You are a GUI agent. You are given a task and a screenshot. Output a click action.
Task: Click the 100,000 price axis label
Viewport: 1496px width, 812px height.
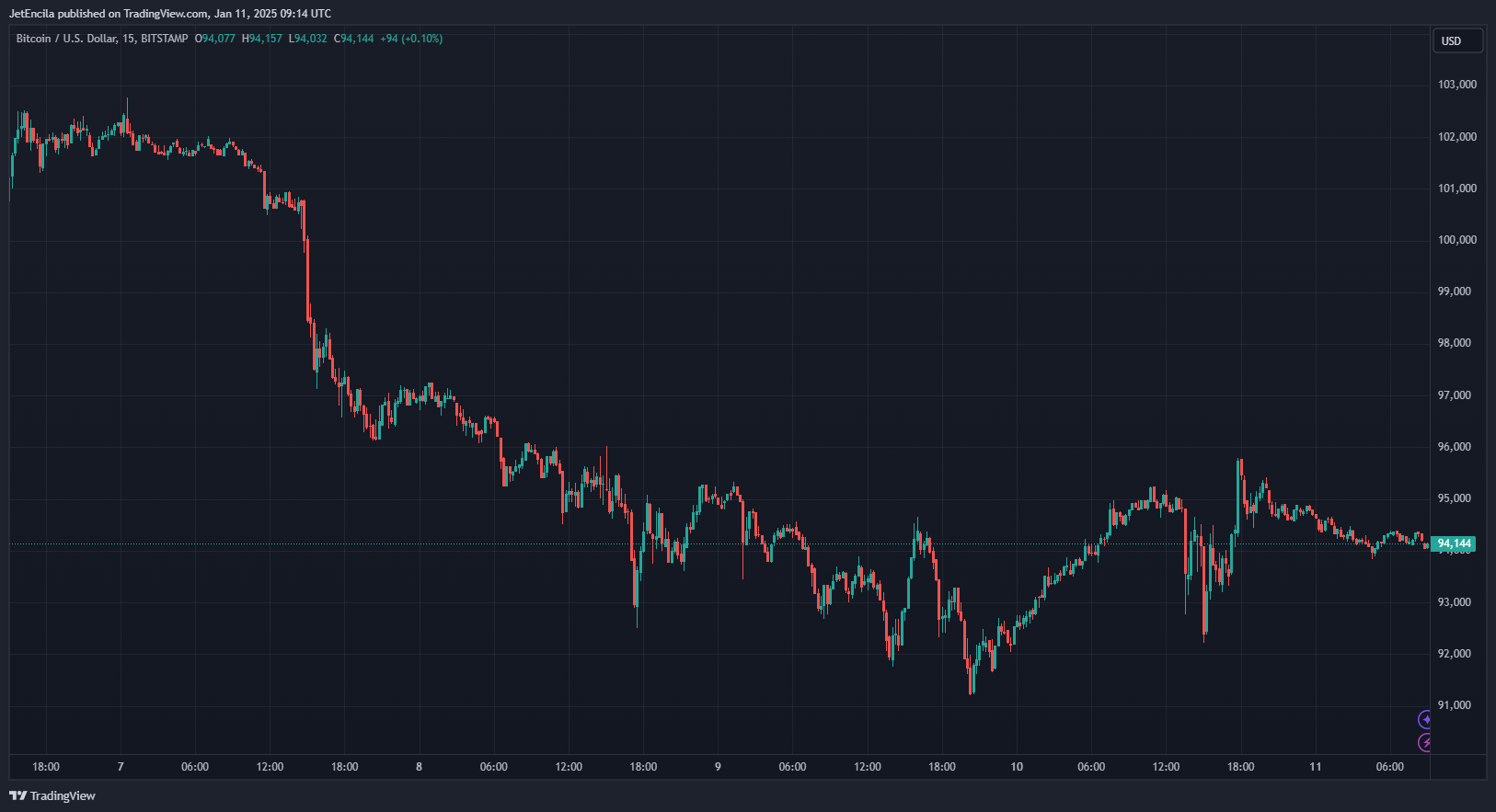pos(1457,240)
